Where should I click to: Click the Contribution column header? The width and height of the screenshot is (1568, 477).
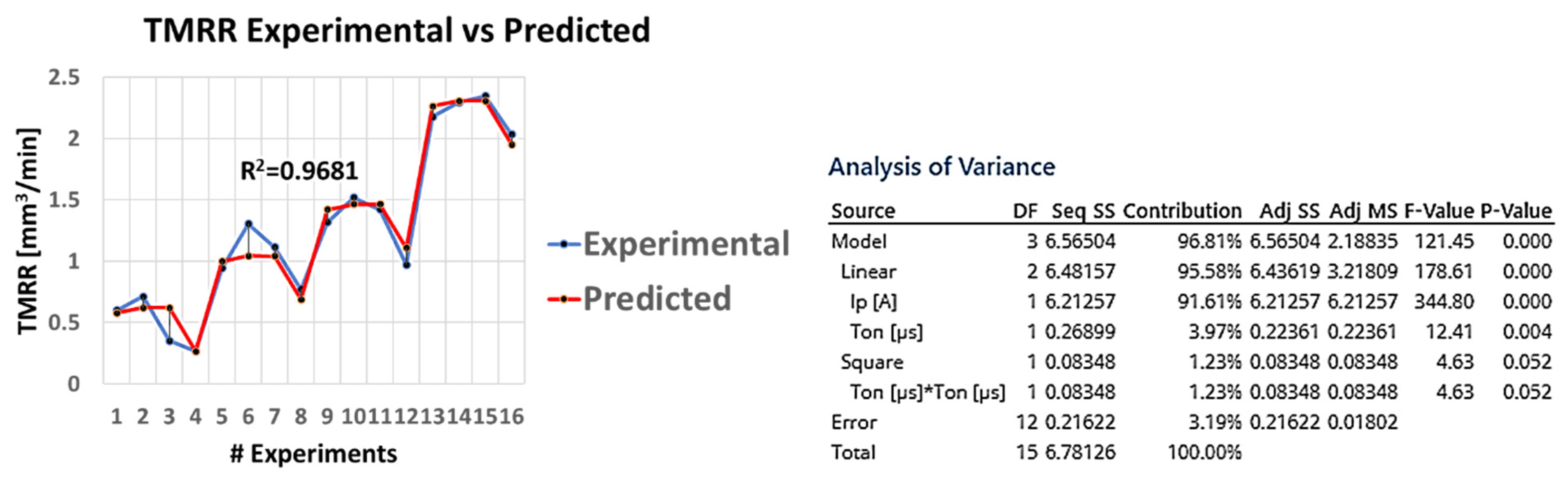tap(1182, 211)
